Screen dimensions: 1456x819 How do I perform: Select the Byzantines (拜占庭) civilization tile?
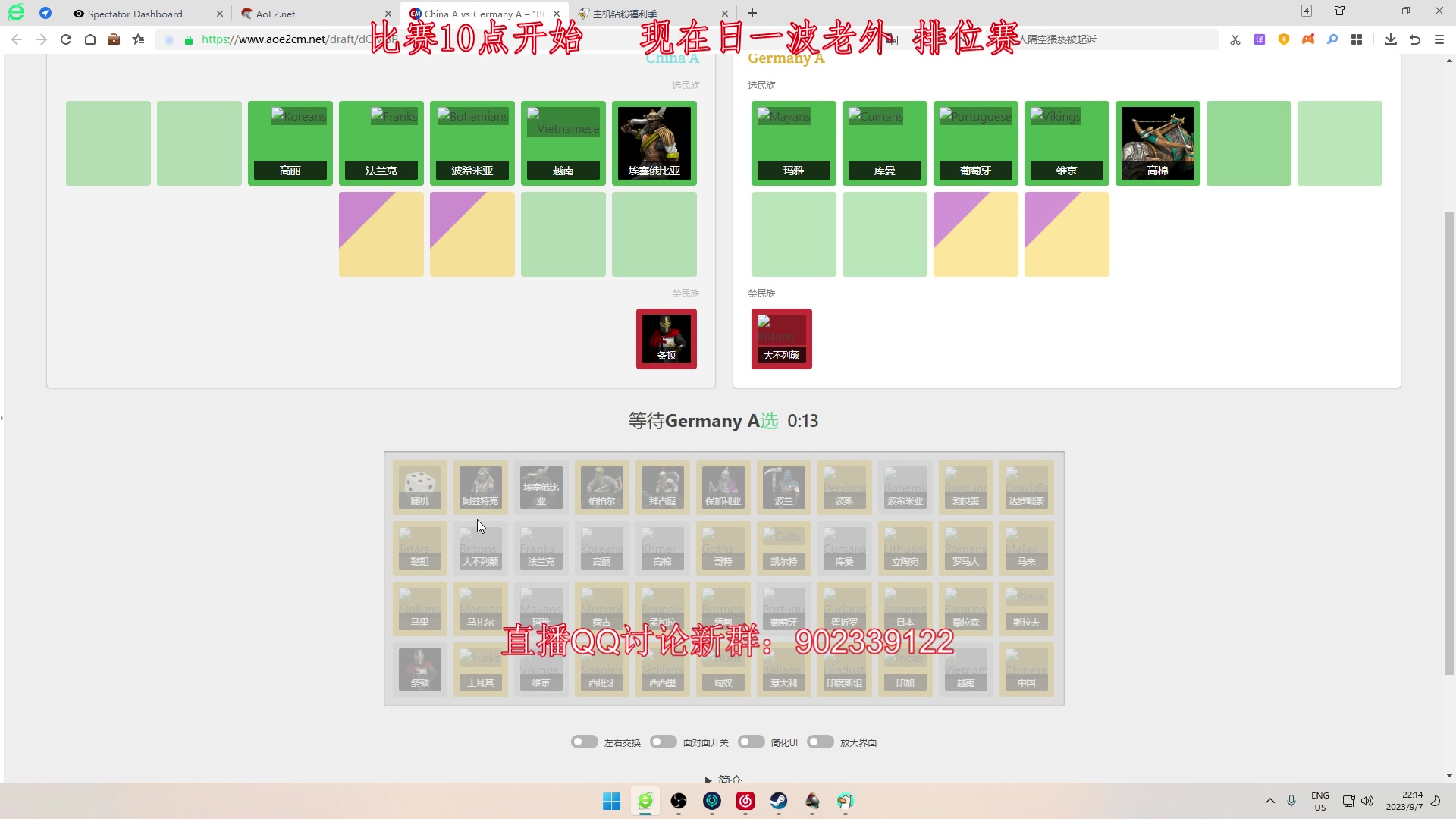pyautogui.click(x=662, y=487)
